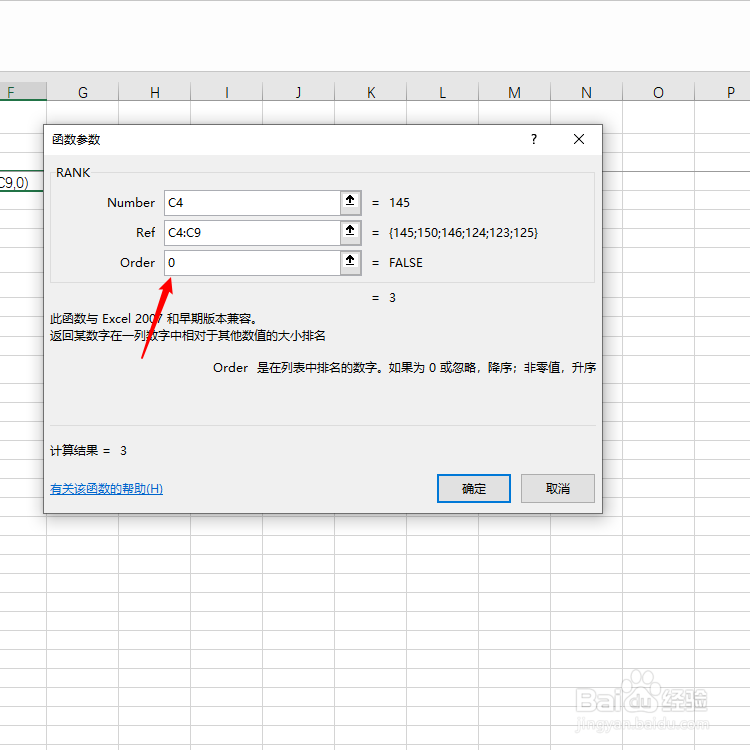Select column P header
750x750 pixels.
[722, 92]
